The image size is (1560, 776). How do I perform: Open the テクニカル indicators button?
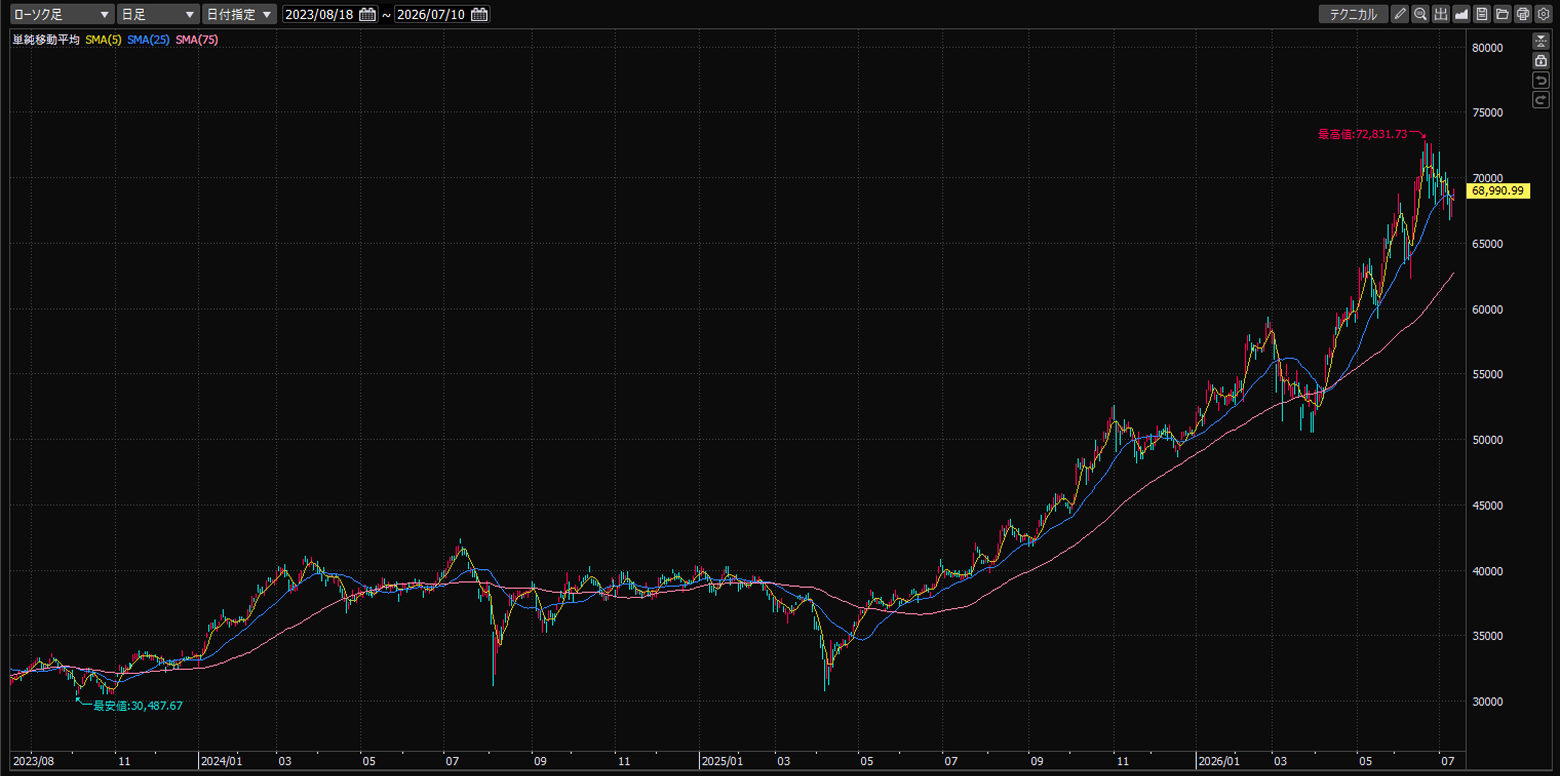coord(1354,14)
